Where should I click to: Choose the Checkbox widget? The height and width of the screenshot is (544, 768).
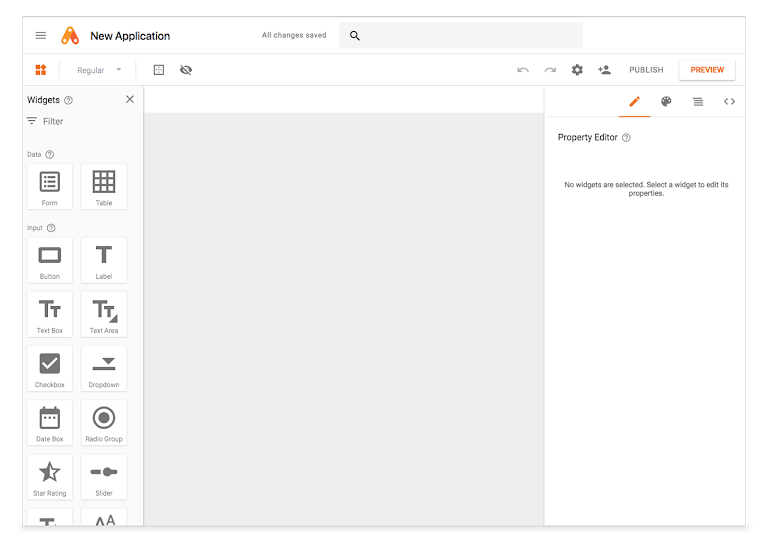pos(50,368)
